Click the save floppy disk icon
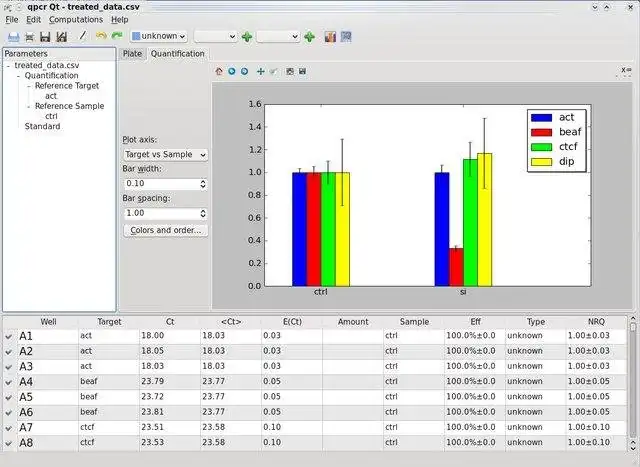640x467 pixels. click(45, 37)
